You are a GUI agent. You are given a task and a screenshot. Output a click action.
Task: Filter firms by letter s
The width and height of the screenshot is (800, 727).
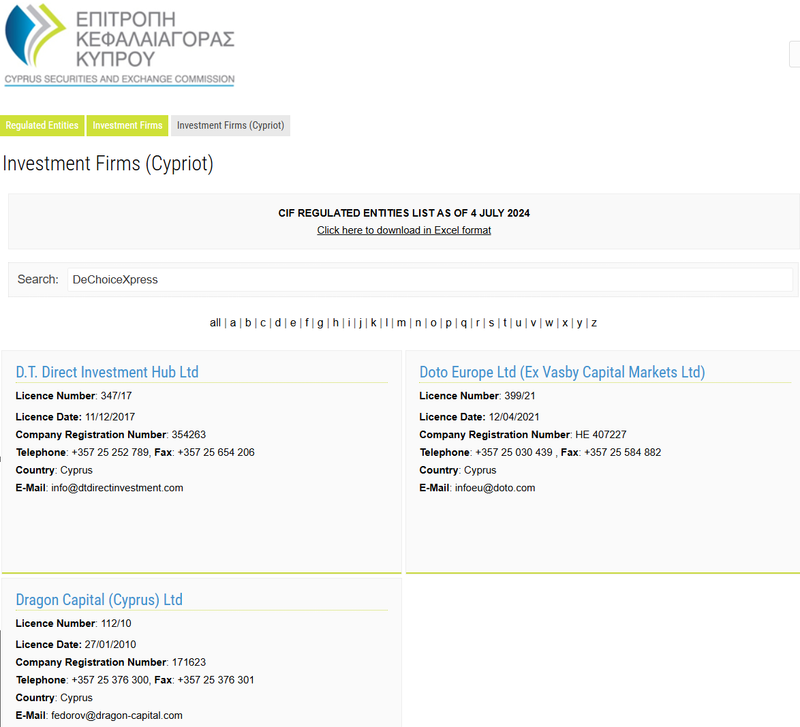[491, 323]
